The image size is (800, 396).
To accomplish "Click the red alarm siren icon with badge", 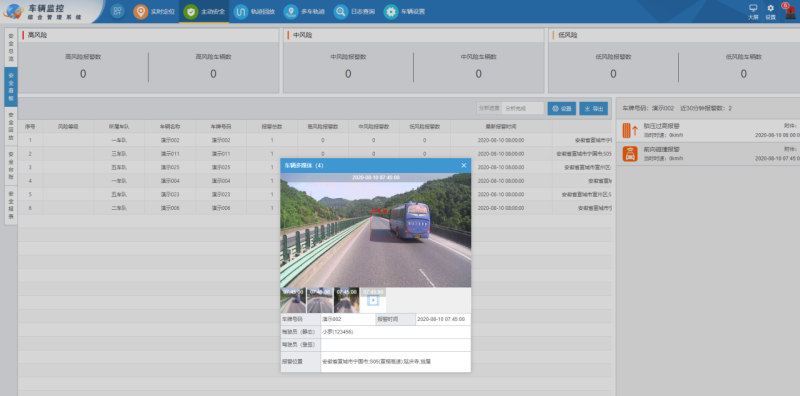I will pyautogui.click(x=790, y=11).
